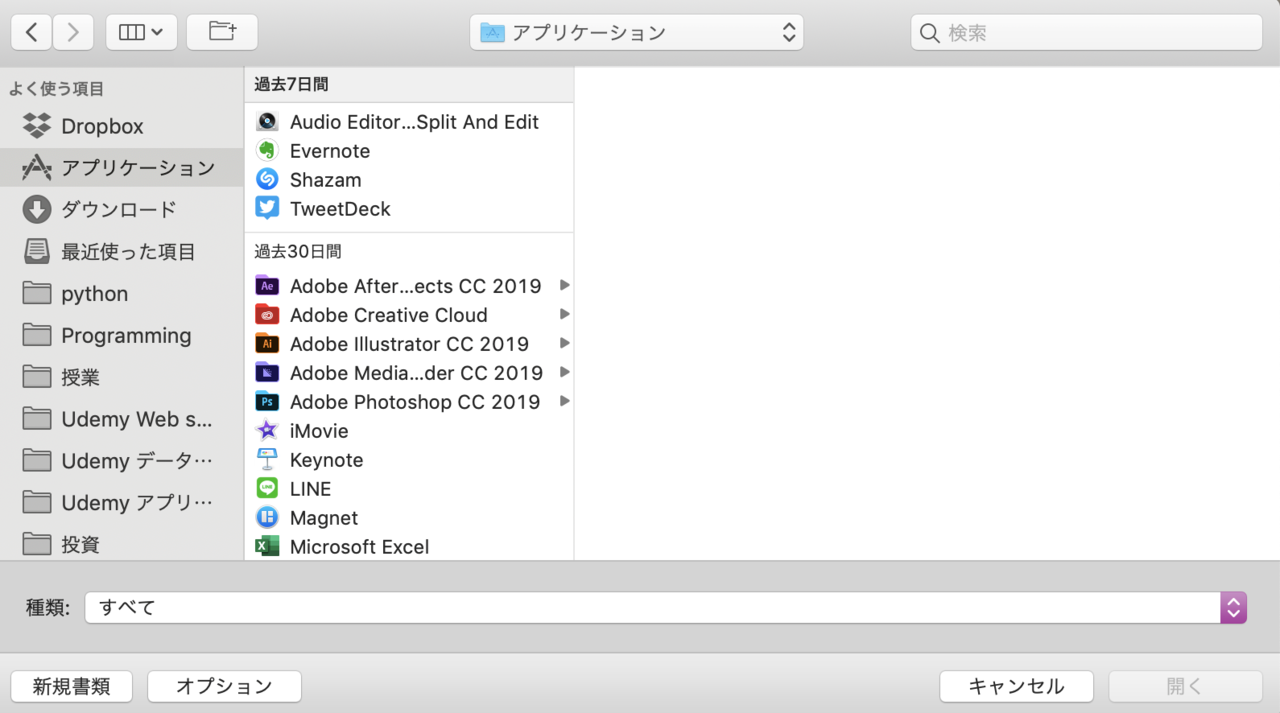Click the green LINE icon
The height and width of the screenshot is (713, 1280).
coord(267,489)
